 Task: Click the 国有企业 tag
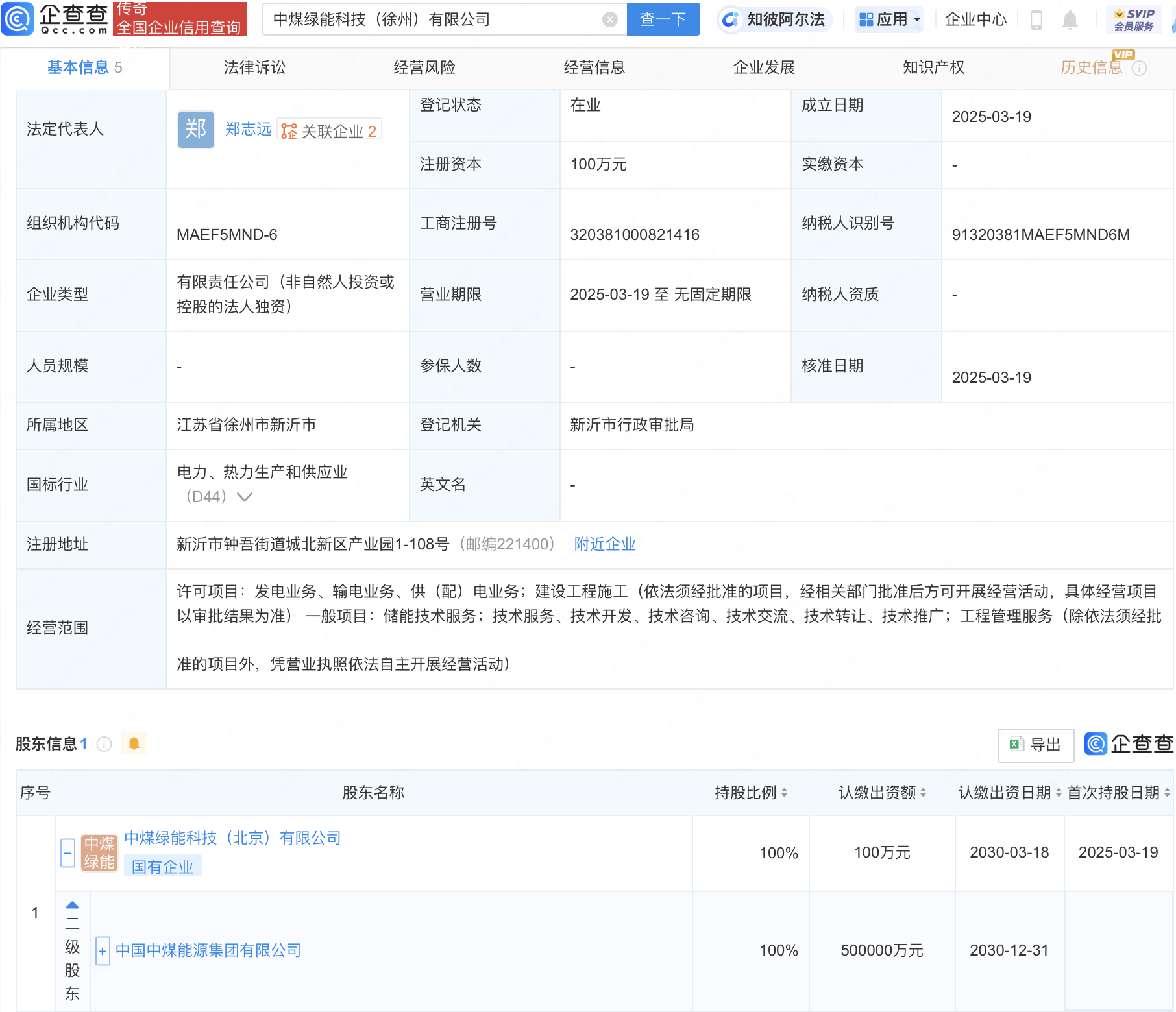pyautogui.click(x=162, y=867)
